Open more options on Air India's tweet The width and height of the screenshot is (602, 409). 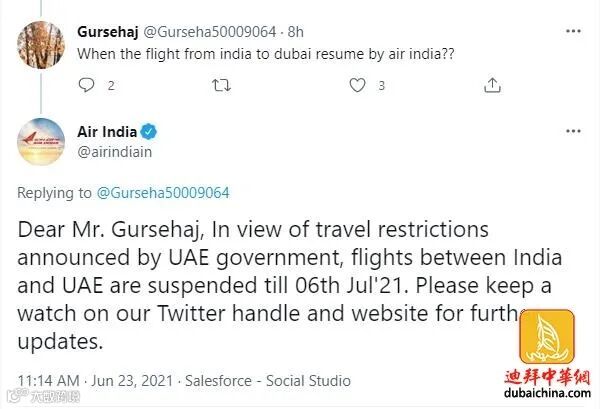573,132
